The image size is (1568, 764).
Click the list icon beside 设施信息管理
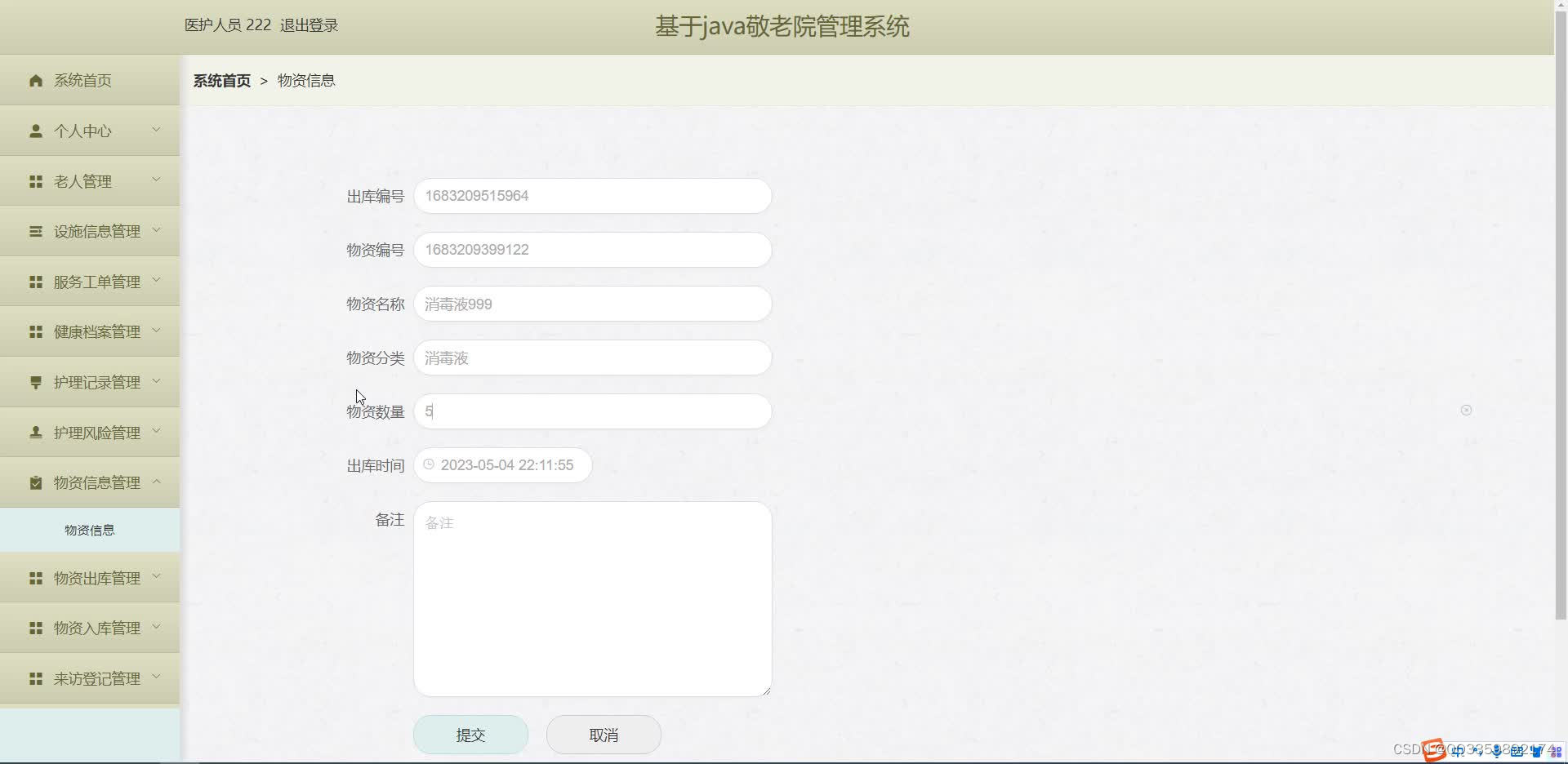(x=36, y=232)
